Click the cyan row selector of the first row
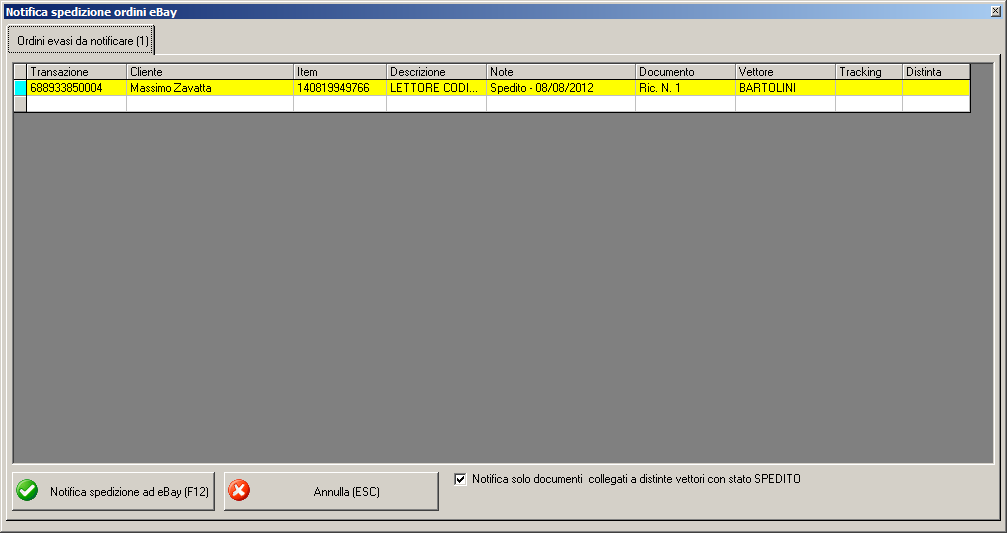This screenshot has width=1007, height=533. [x=21, y=88]
